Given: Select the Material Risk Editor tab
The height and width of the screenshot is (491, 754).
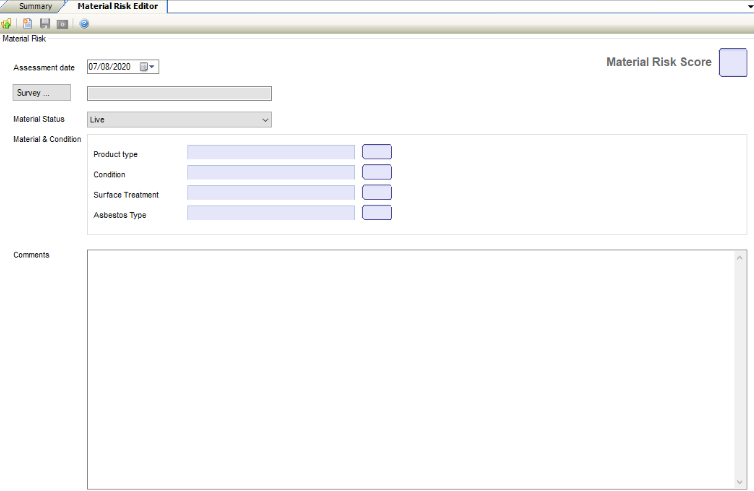Looking at the screenshot, I should [117, 6].
